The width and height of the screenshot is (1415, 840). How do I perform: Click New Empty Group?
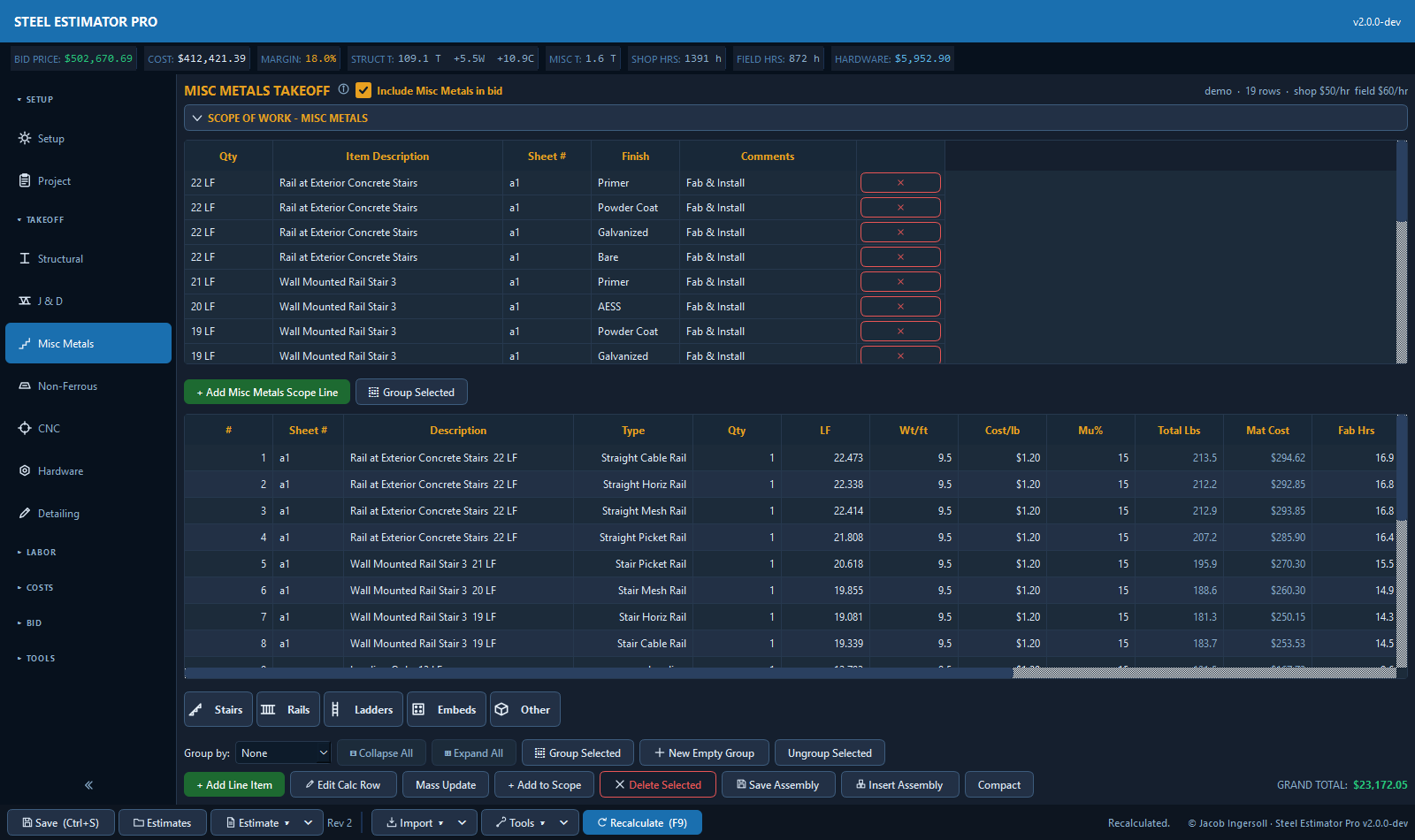point(704,752)
